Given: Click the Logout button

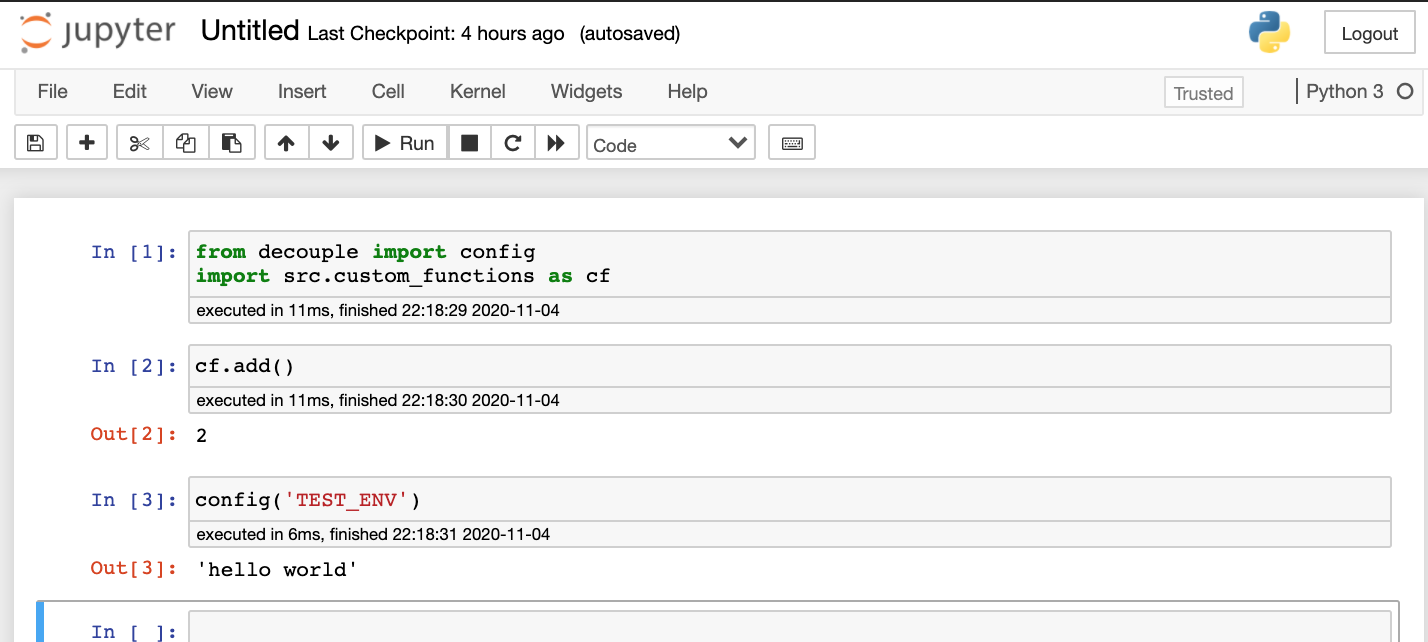Looking at the screenshot, I should point(1369,33).
